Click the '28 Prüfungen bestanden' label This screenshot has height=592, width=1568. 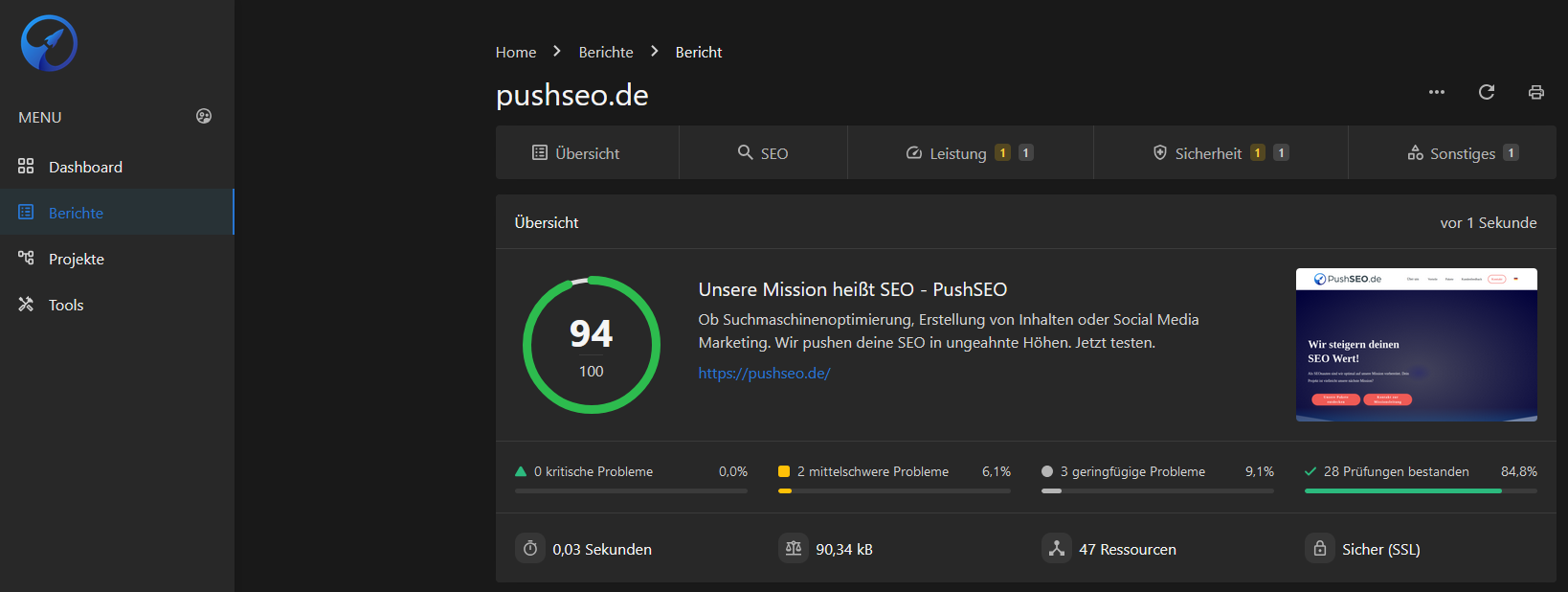[x=1397, y=471]
